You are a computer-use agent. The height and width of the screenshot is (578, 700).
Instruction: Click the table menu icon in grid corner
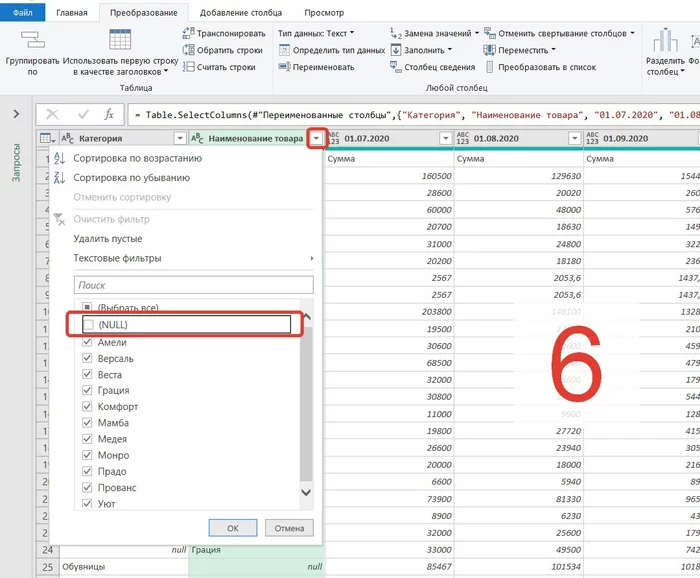click(47, 138)
